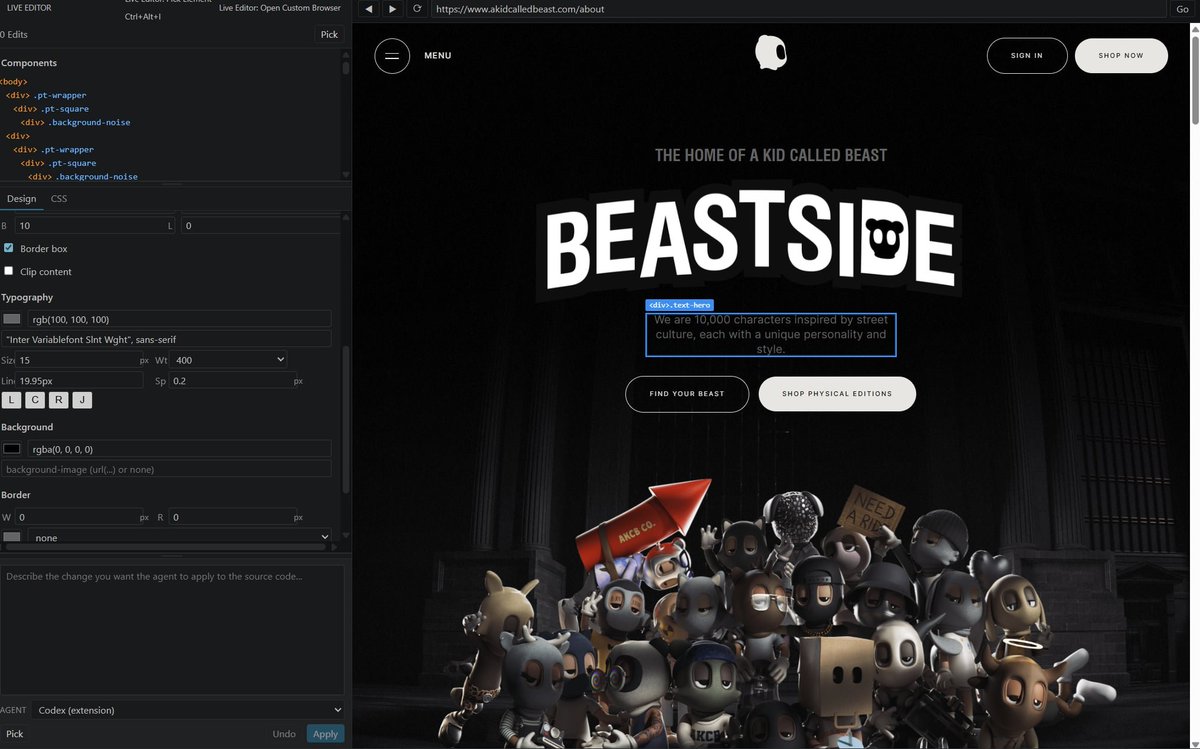Click the bottom Pick button

(15, 734)
